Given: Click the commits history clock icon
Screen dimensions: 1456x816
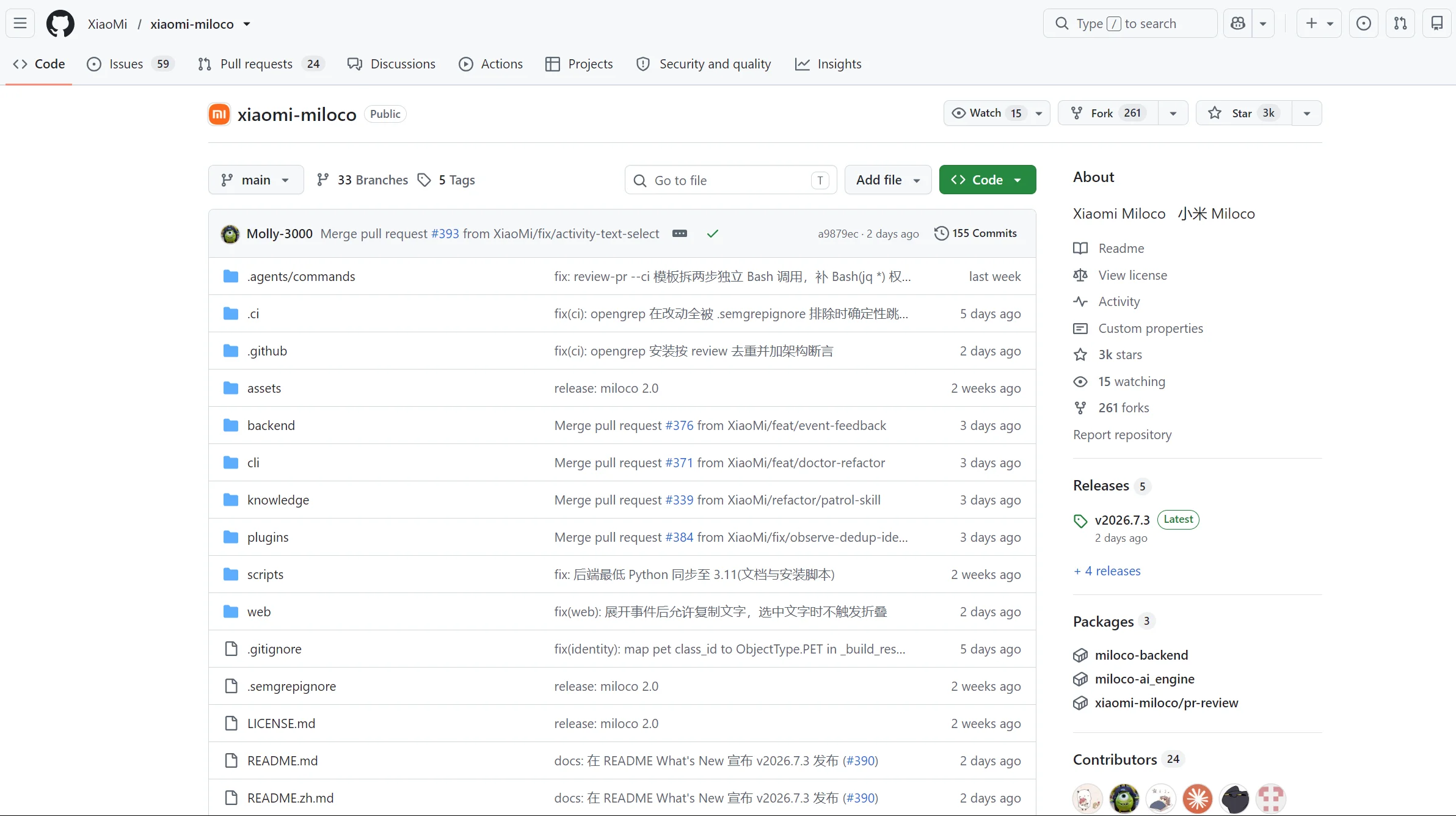Looking at the screenshot, I should click(x=942, y=233).
